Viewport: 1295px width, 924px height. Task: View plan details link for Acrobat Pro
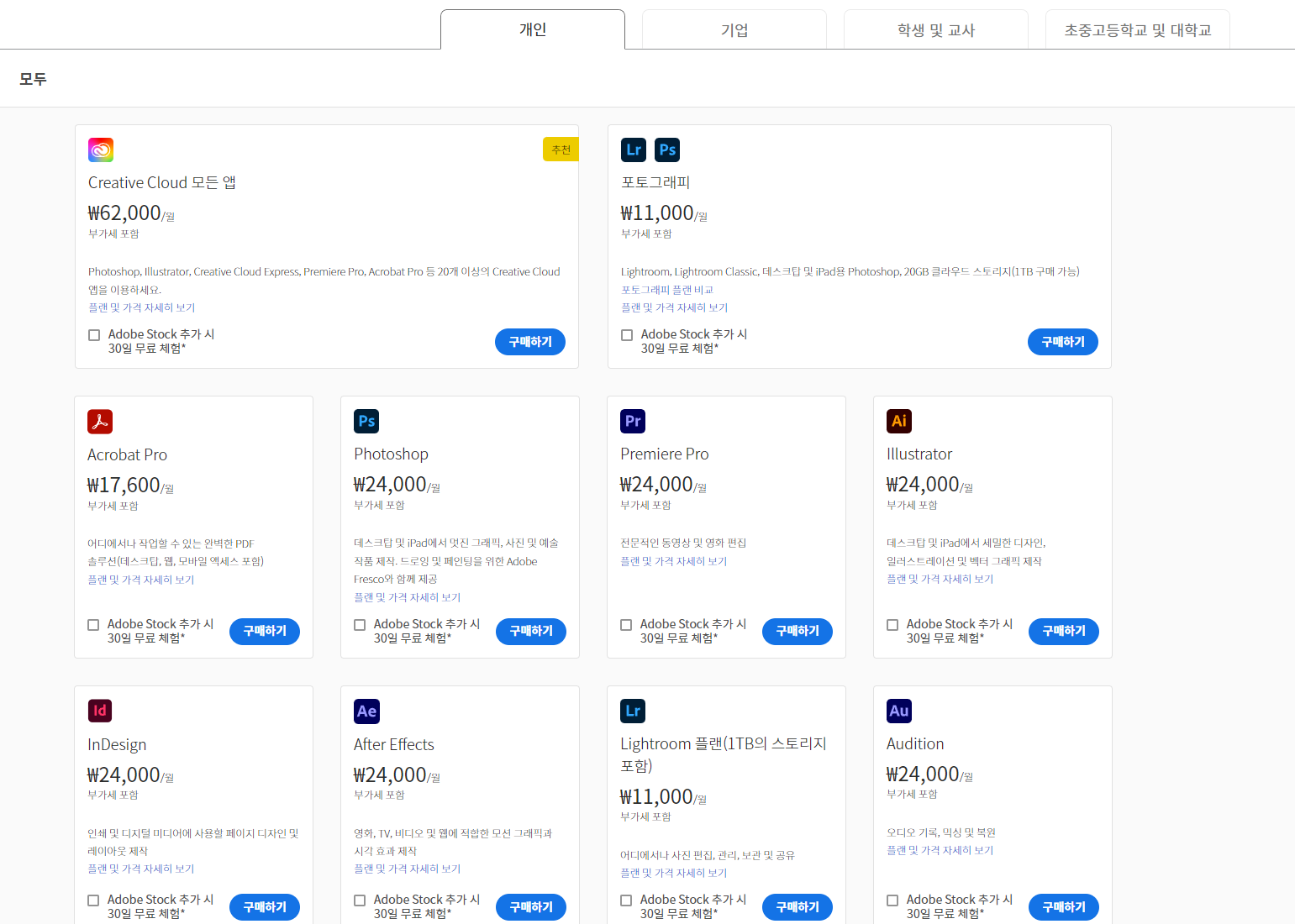[140, 580]
